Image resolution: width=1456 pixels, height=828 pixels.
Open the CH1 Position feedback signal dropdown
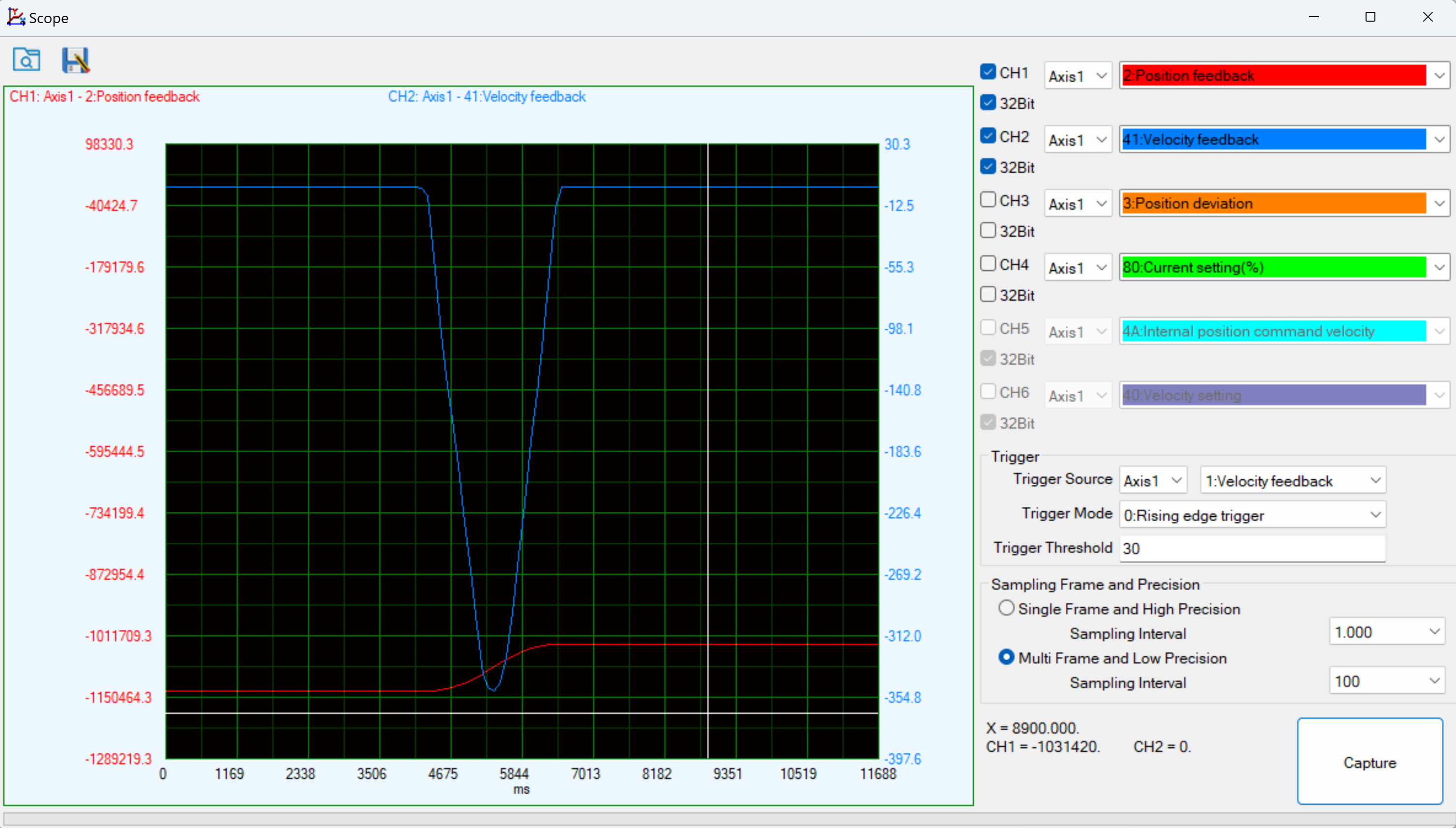(x=1439, y=76)
